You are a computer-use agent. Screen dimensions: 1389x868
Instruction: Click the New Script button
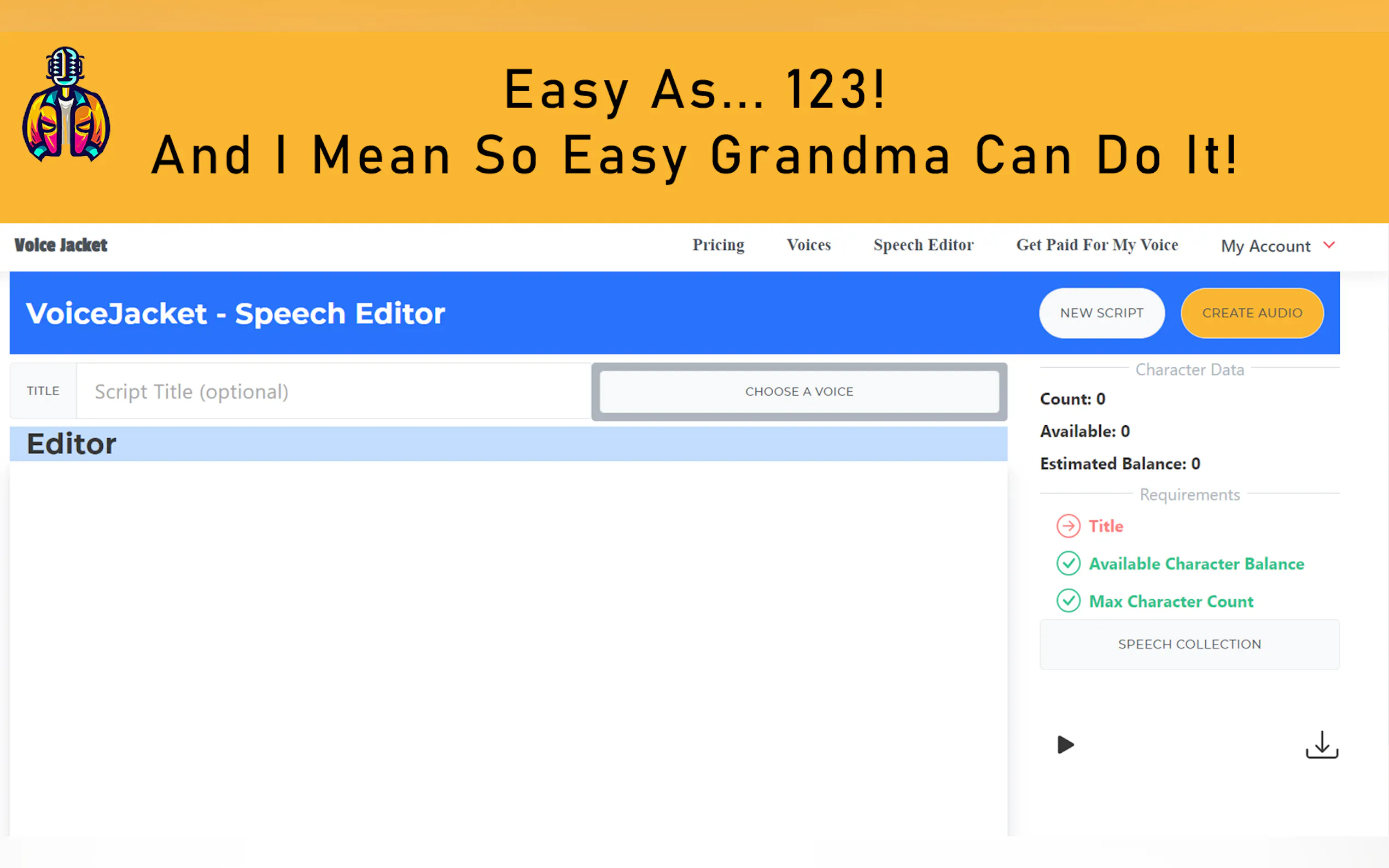click(x=1101, y=313)
